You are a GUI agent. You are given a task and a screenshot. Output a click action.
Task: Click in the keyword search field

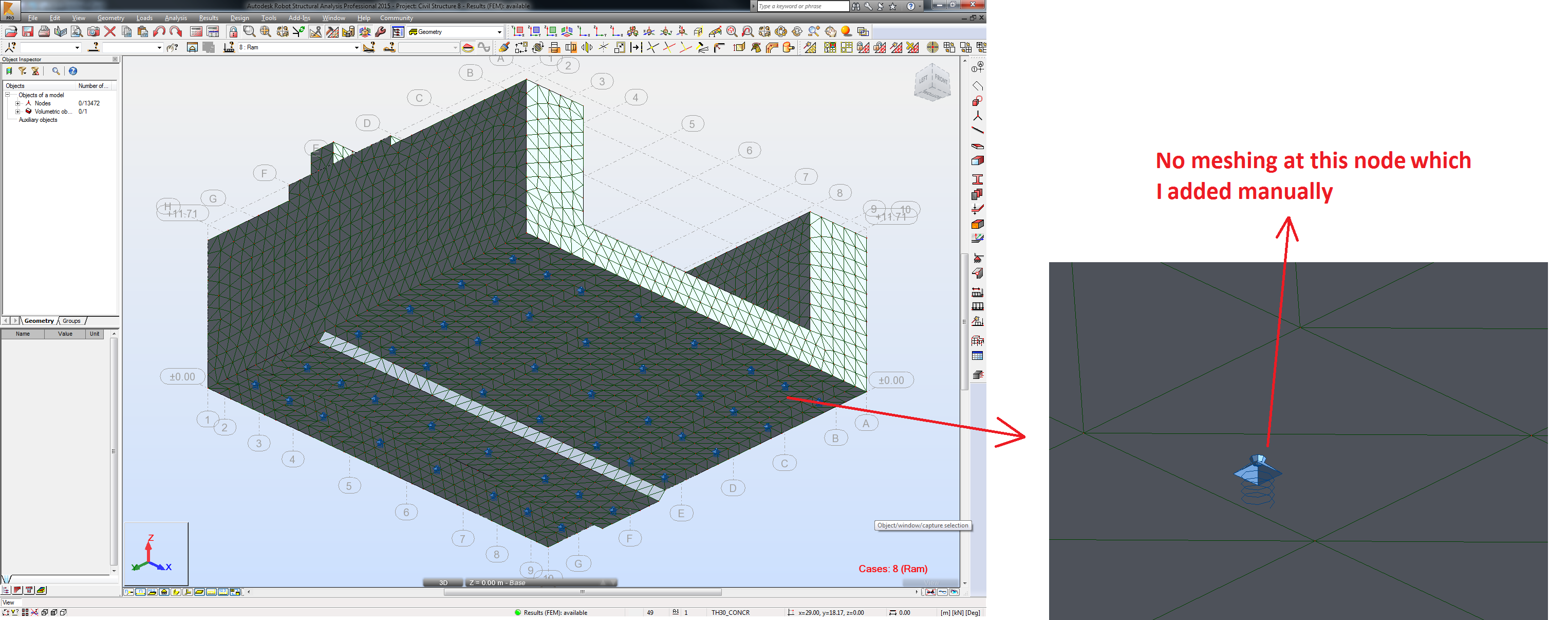coord(804,6)
